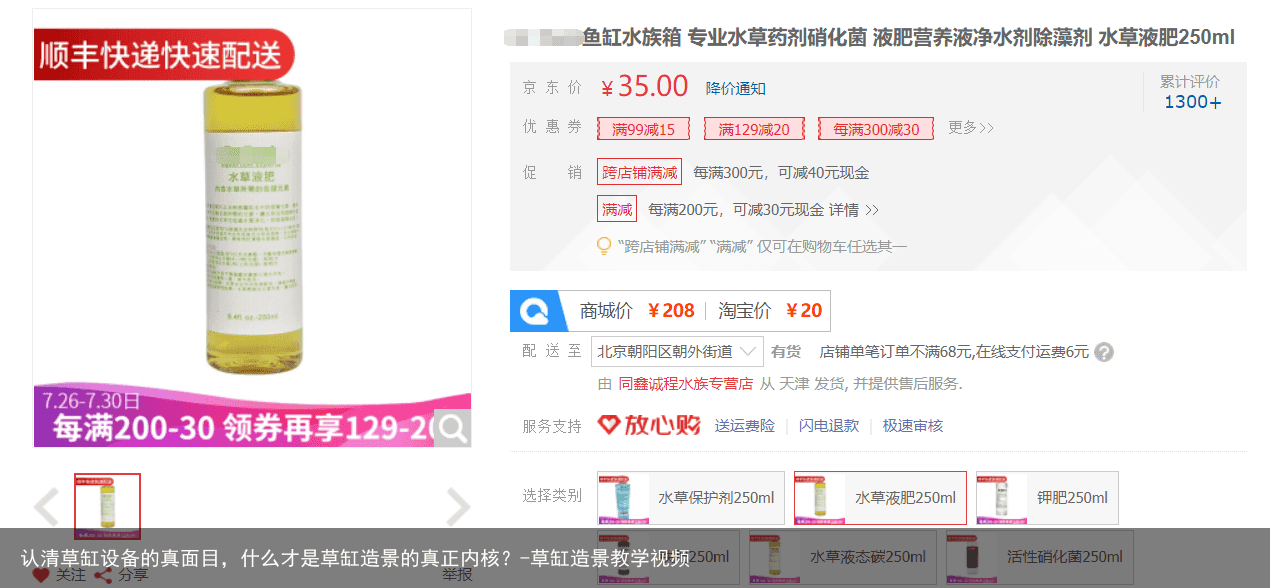Claim the 满129减20 coupon
This screenshot has height=588, width=1270.
point(754,129)
